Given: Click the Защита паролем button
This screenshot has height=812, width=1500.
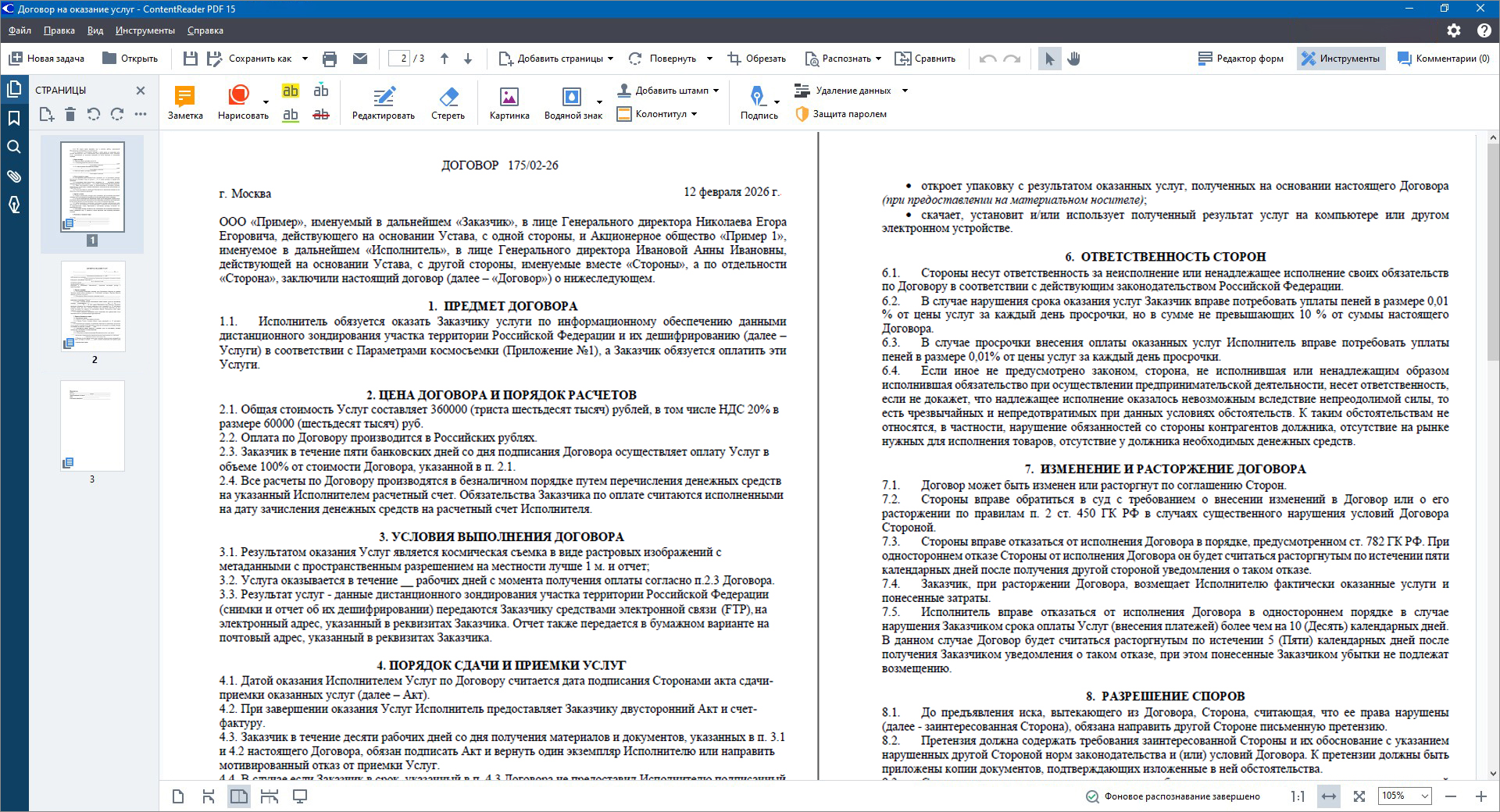Looking at the screenshot, I should pos(841,114).
